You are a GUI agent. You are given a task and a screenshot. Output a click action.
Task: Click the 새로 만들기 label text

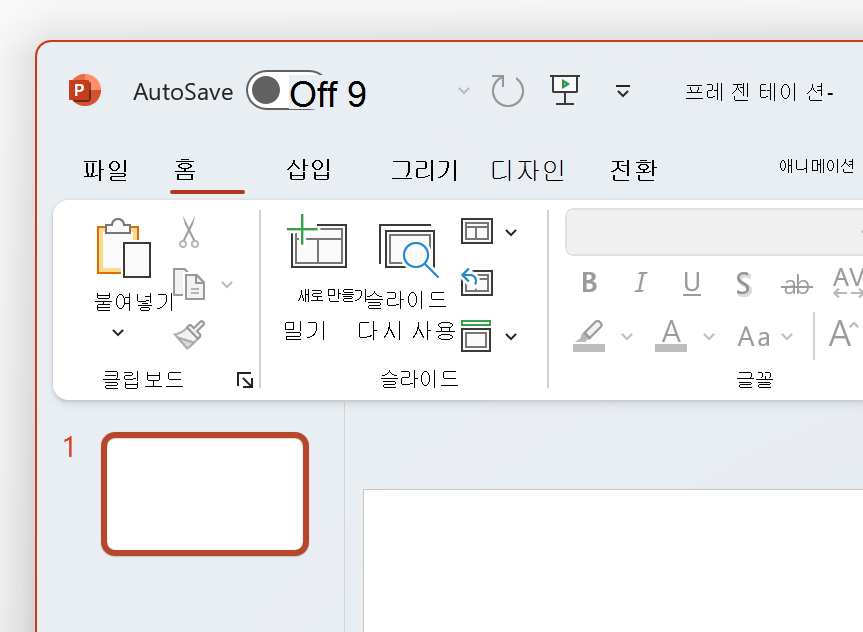pyautogui.click(x=331, y=296)
